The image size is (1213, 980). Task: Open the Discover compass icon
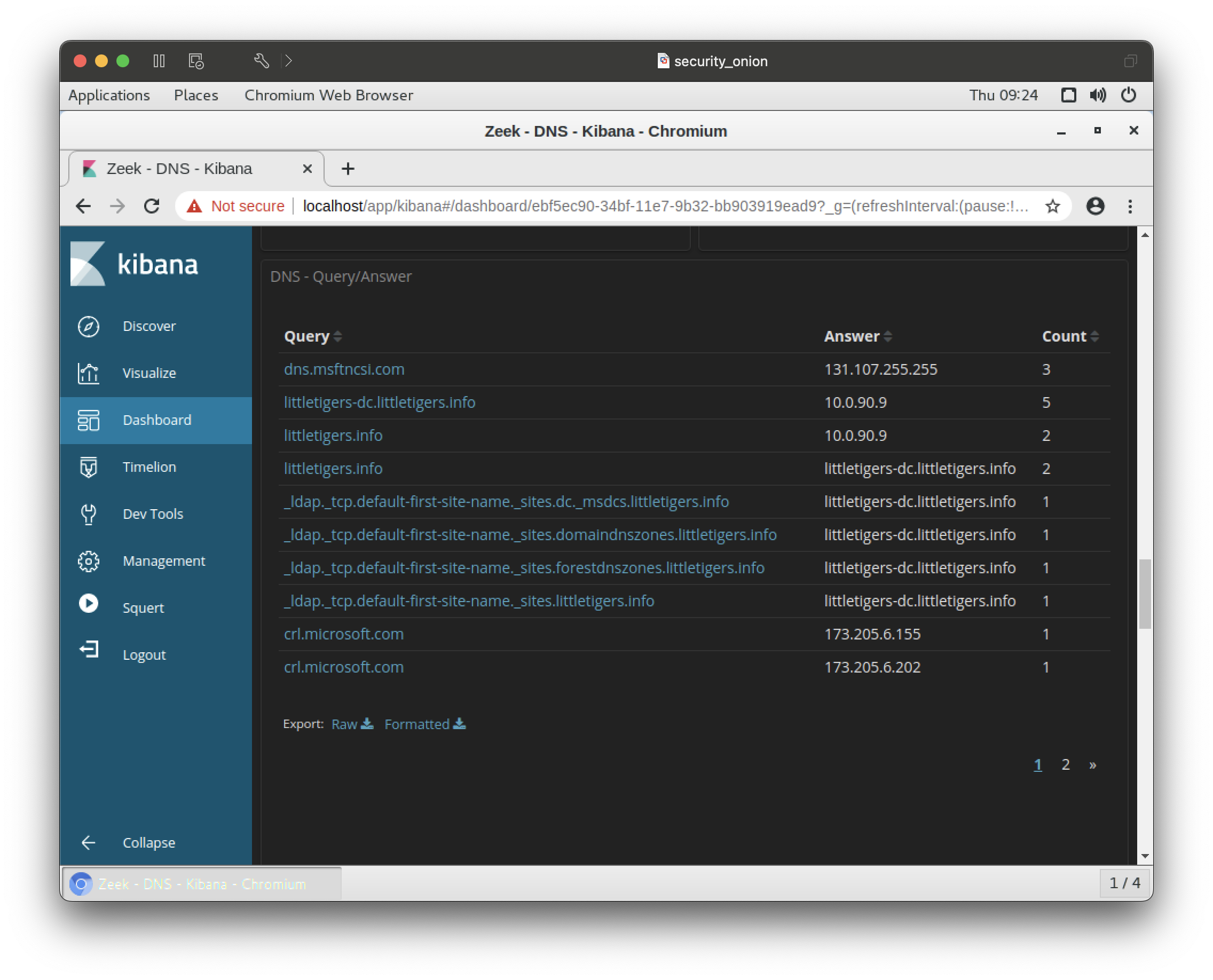point(89,326)
